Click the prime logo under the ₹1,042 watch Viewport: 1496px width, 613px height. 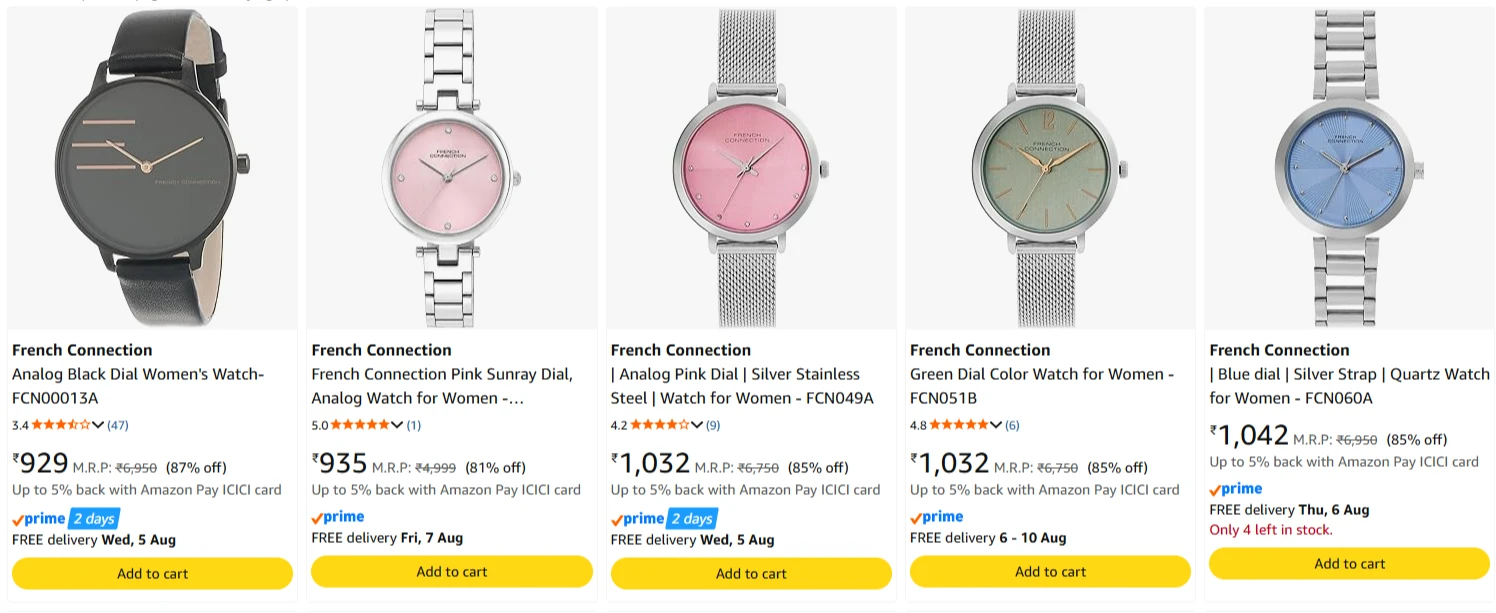click(x=1236, y=489)
